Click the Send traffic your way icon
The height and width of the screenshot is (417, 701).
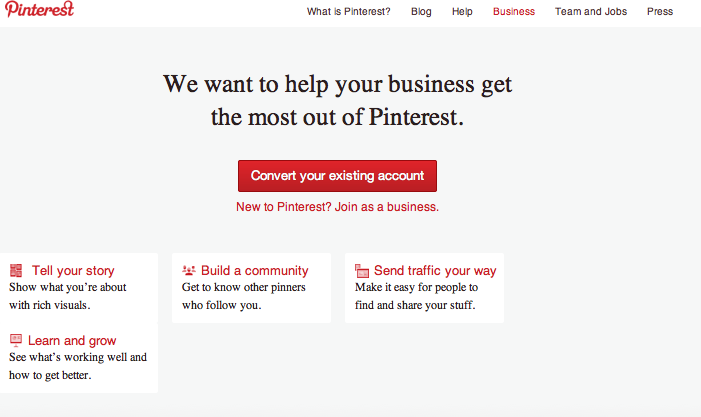pyautogui.click(x=362, y=270)
